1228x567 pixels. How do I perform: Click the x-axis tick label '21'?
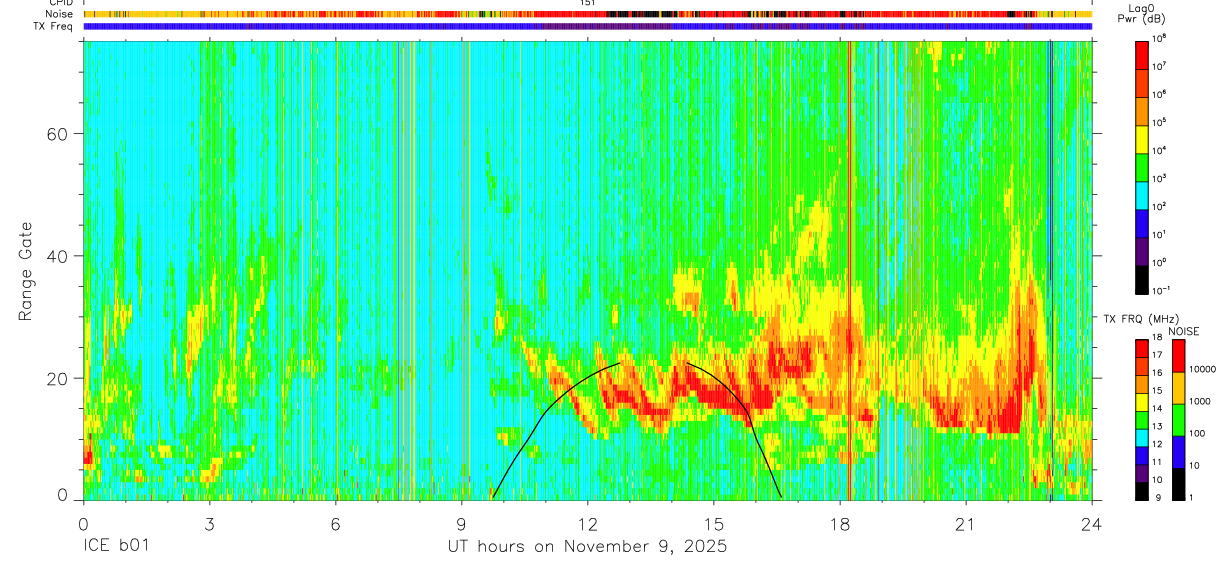click(x=966, y=525)
